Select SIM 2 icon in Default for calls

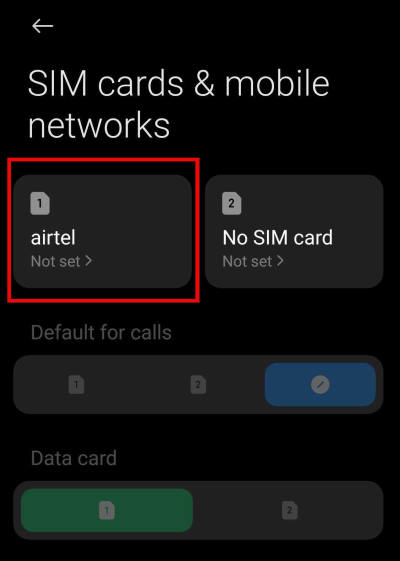point(198,385)
